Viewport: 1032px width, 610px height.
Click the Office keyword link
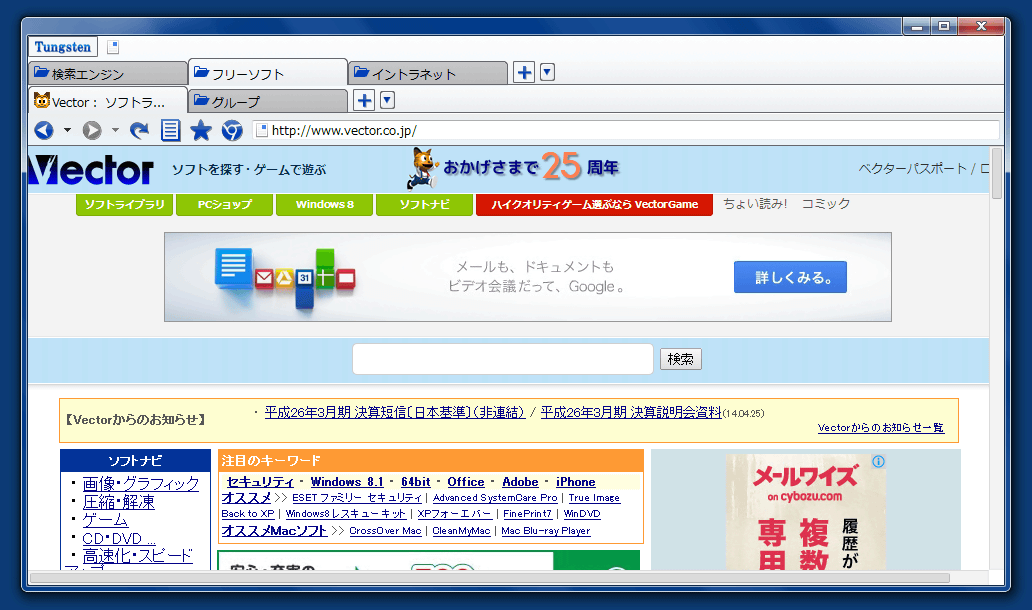click(x=466, y=482)
